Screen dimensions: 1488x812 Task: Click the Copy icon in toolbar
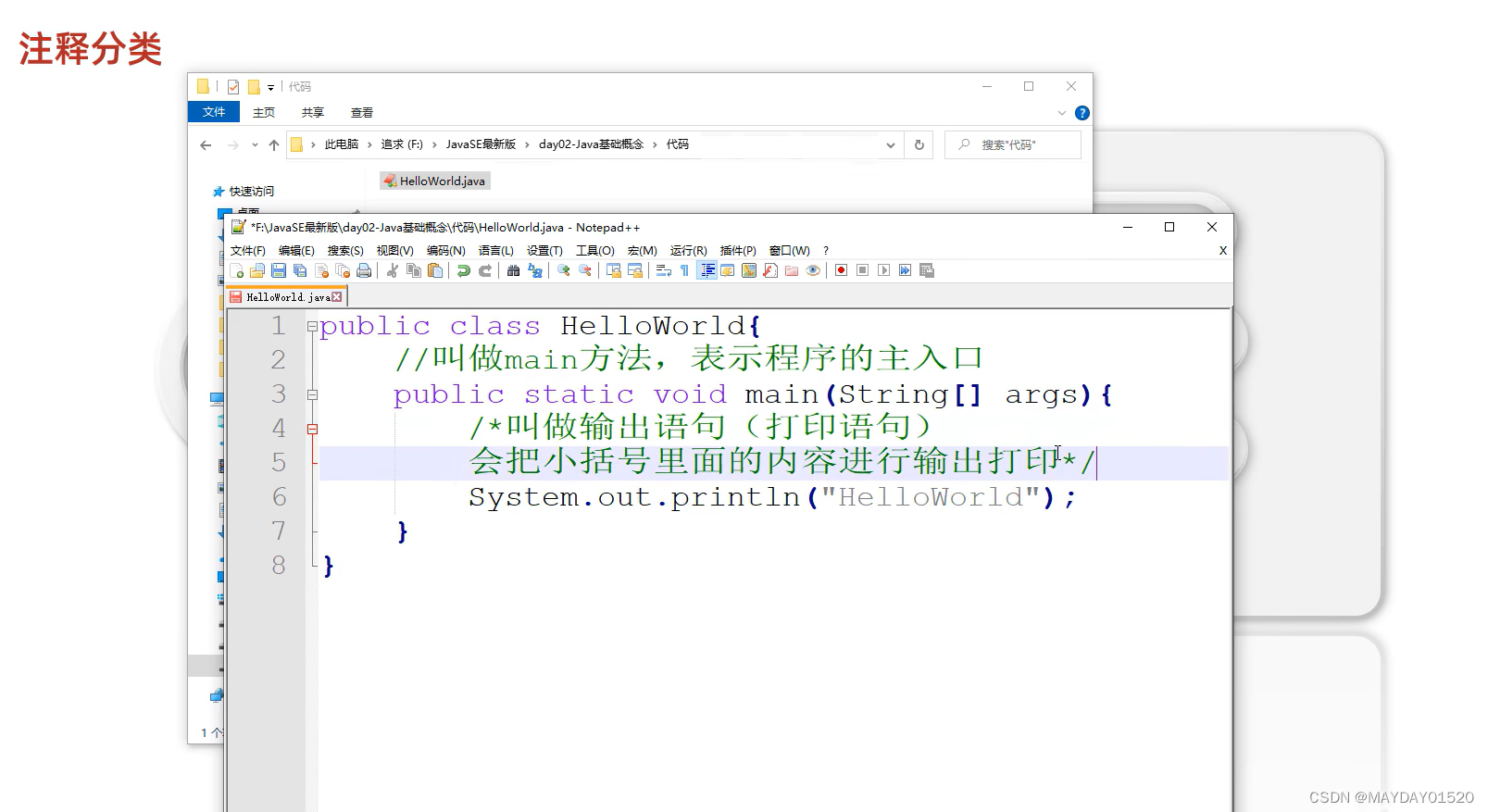point(414,270)
